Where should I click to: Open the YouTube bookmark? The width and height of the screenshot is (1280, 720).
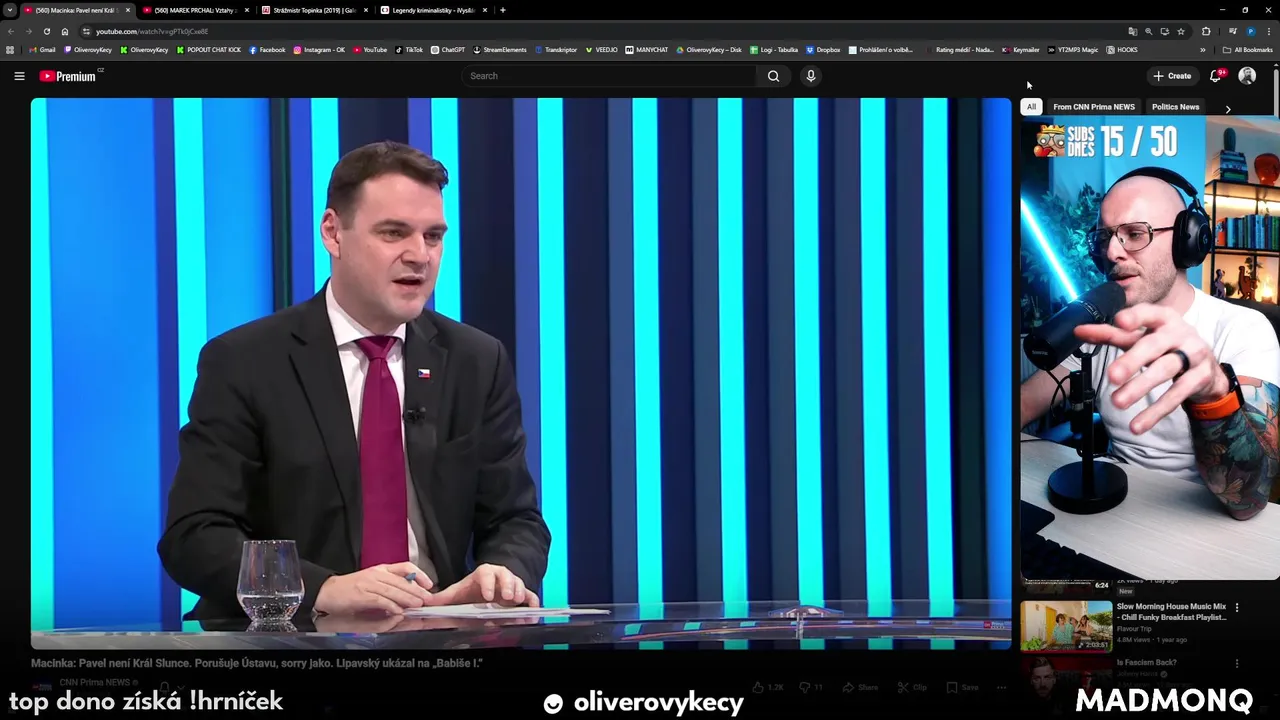coord(370,50)
